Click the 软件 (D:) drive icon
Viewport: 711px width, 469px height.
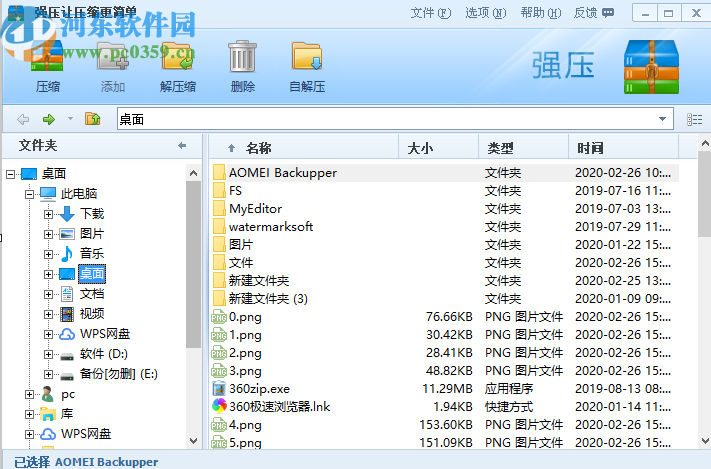(67, 355)
